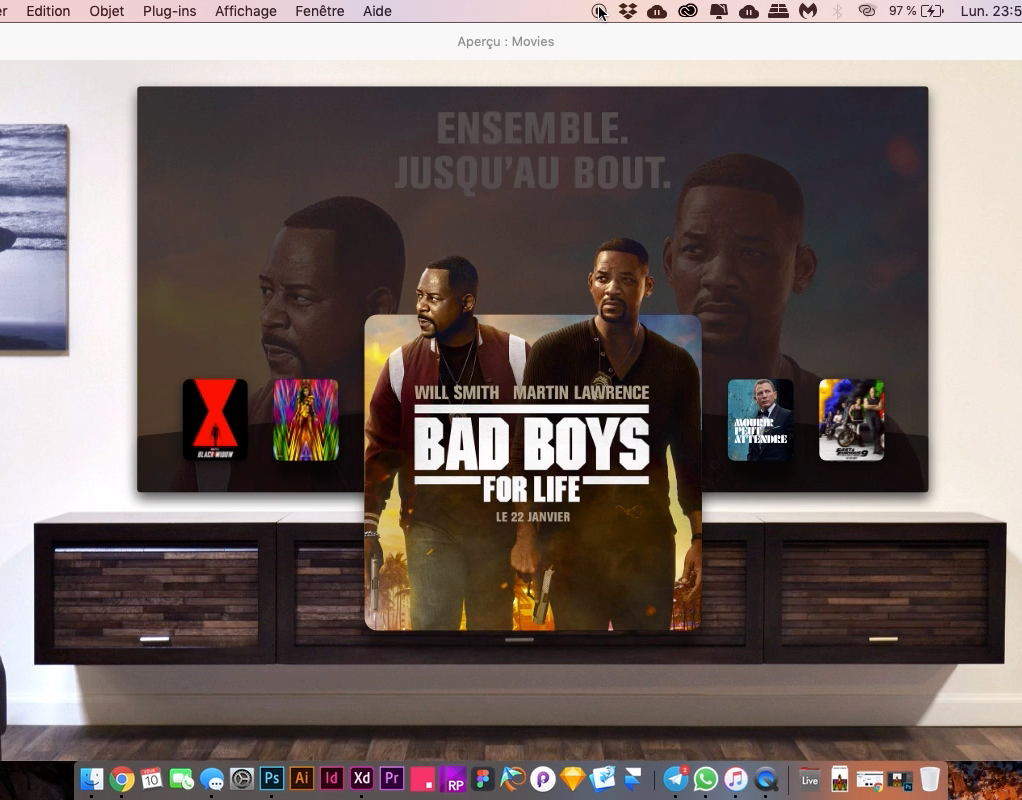Open Messages in the Dock
Screen dimensions: 1022x800
coord(212,778)
